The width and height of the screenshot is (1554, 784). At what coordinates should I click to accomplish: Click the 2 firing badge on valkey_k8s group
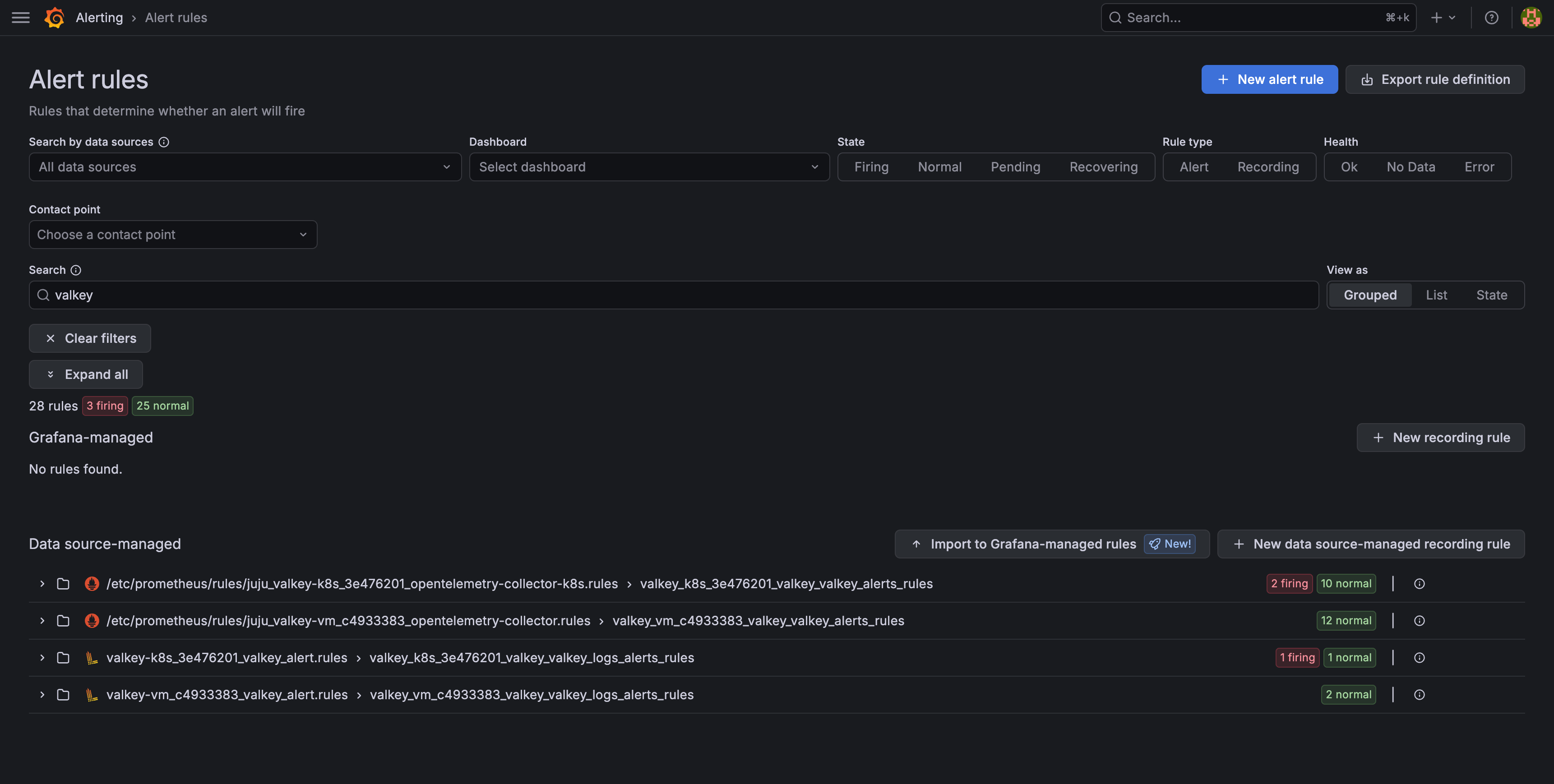click(1289, 584)
